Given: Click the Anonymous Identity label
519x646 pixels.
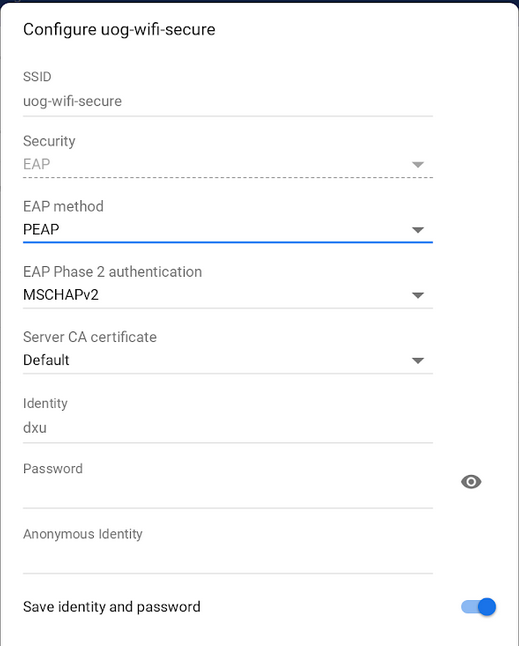Looking at the screenshot, I should click(x=83, y=534).
